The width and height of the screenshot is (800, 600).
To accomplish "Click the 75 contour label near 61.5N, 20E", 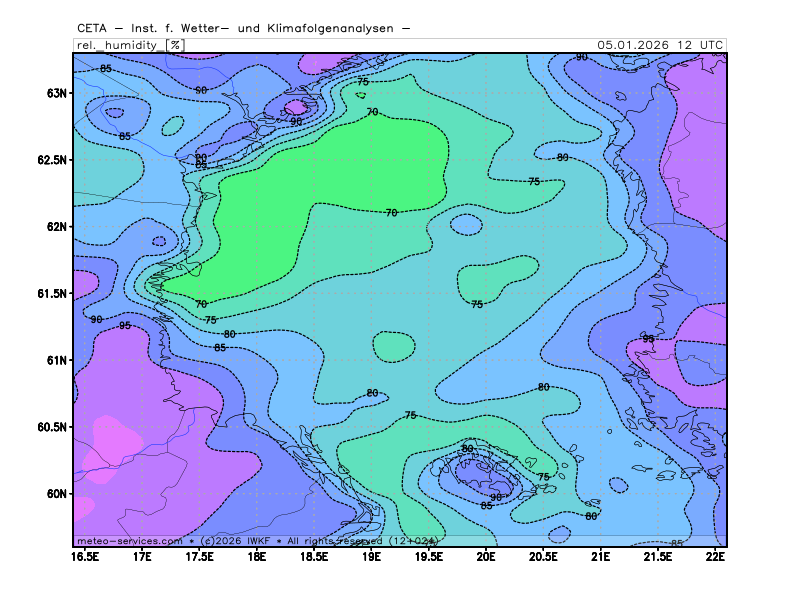I will (x=477, y=304).
